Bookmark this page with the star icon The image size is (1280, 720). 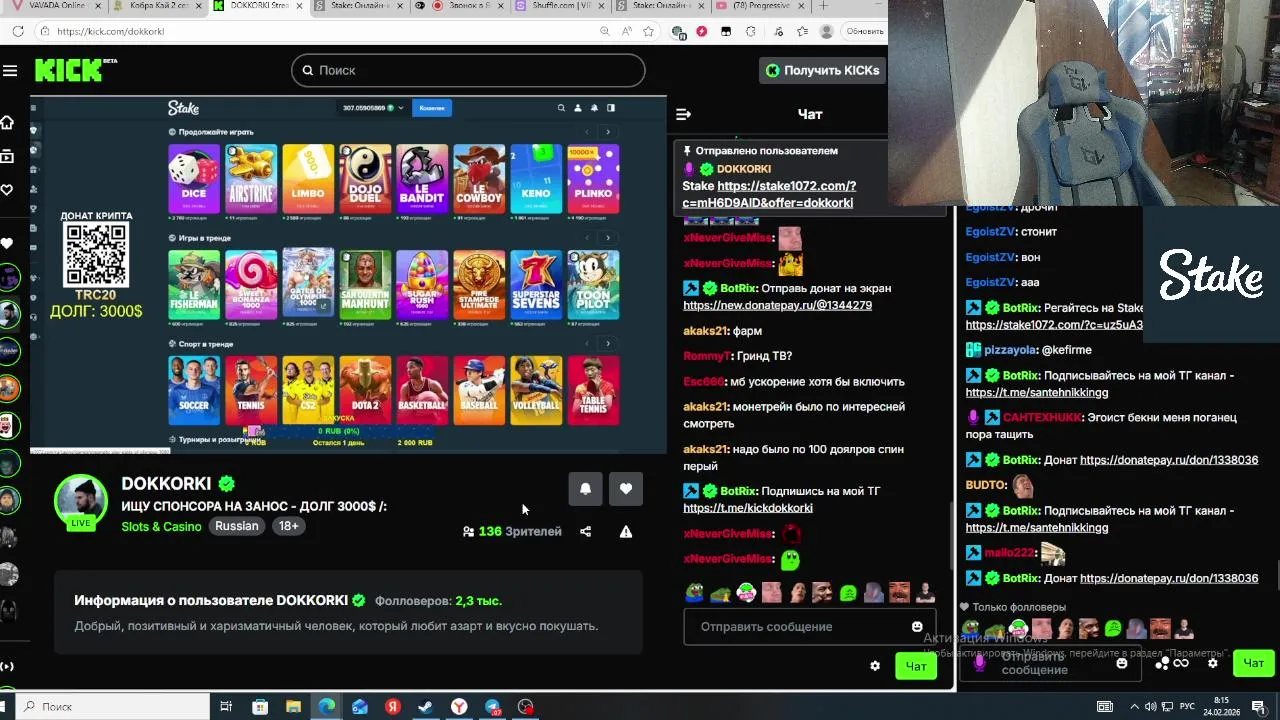(x=648, y=31)
